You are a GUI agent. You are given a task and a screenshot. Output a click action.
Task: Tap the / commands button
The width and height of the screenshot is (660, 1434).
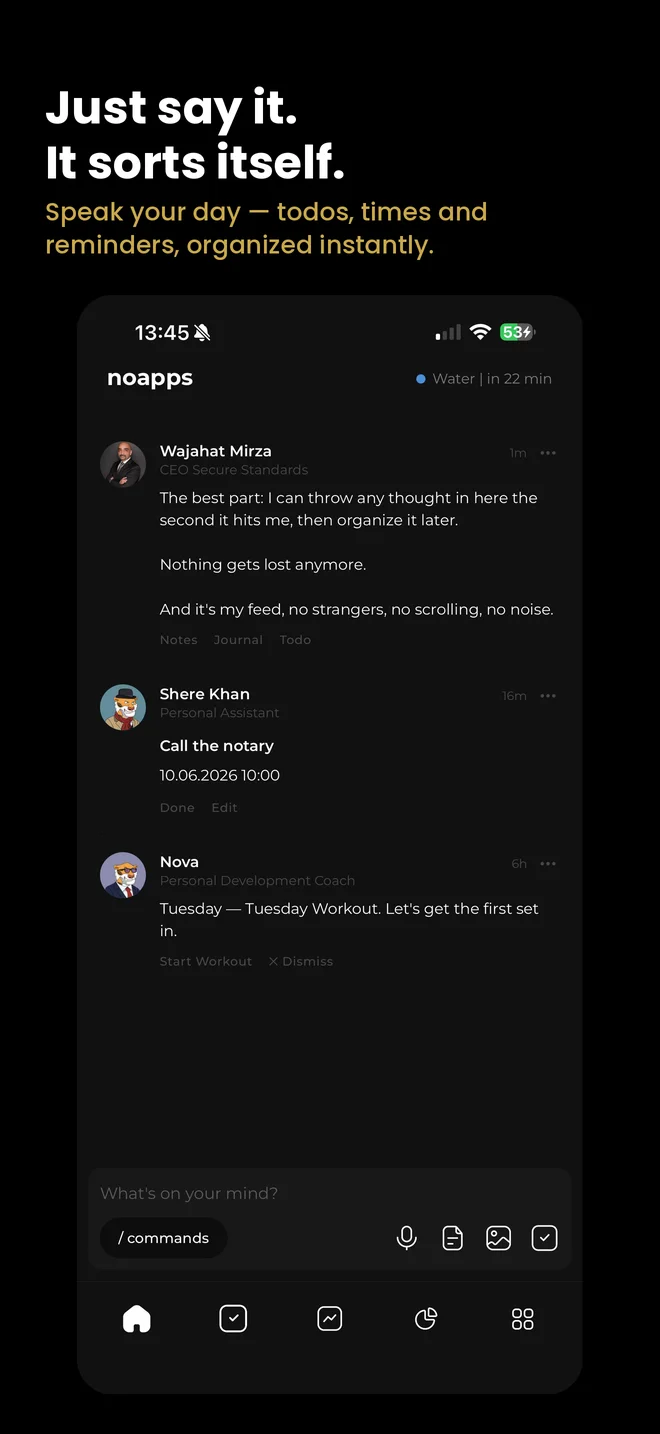tap(164, 1238)
